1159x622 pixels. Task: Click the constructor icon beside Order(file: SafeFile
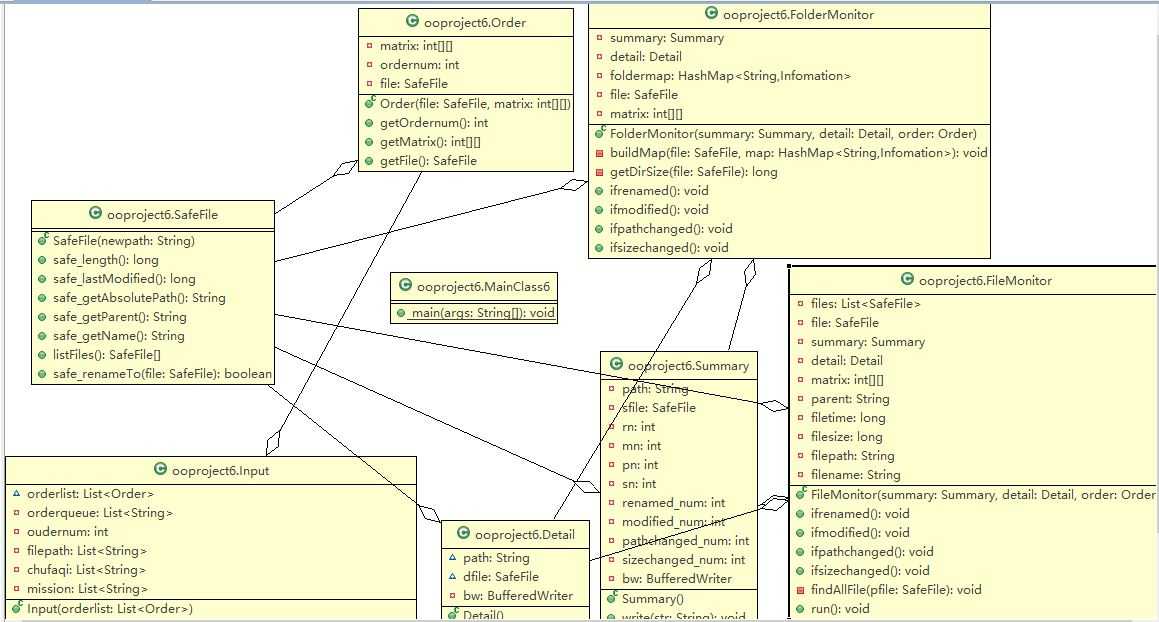tap(370, 103)
